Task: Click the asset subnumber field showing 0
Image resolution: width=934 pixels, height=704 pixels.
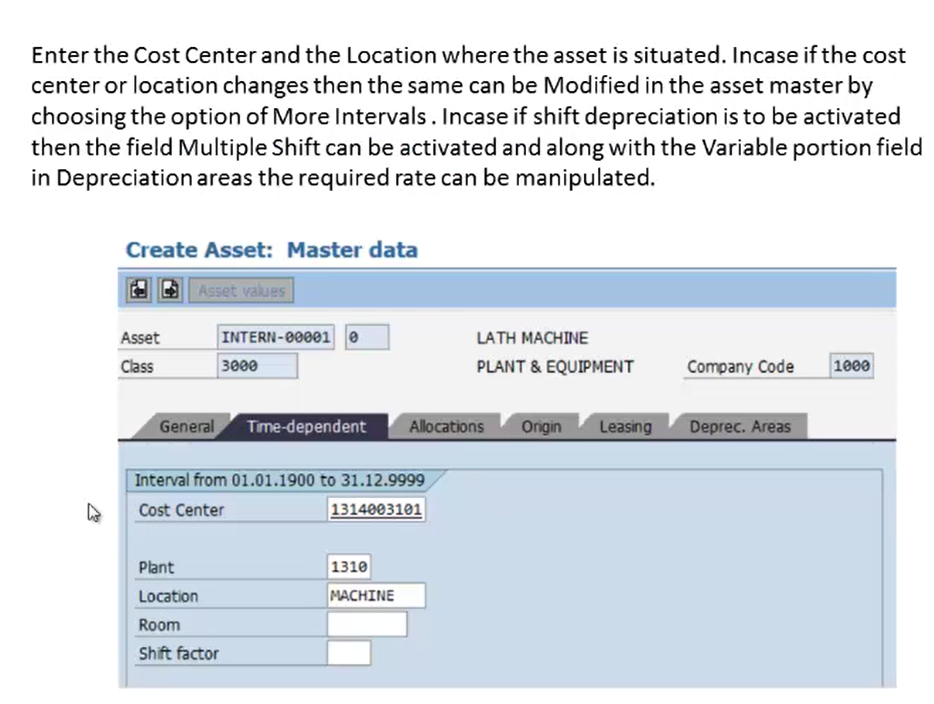Action: point(367,337)
